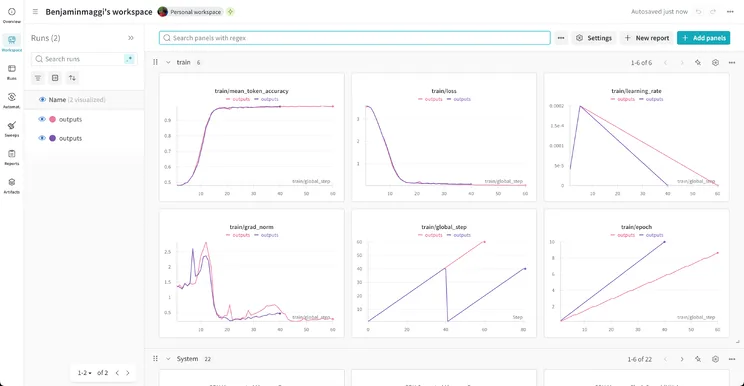Viewport: 744px width, 386px height.
Task: Open the 1-2 rows-per-page dropdown
Action: (x=85, y=373)
